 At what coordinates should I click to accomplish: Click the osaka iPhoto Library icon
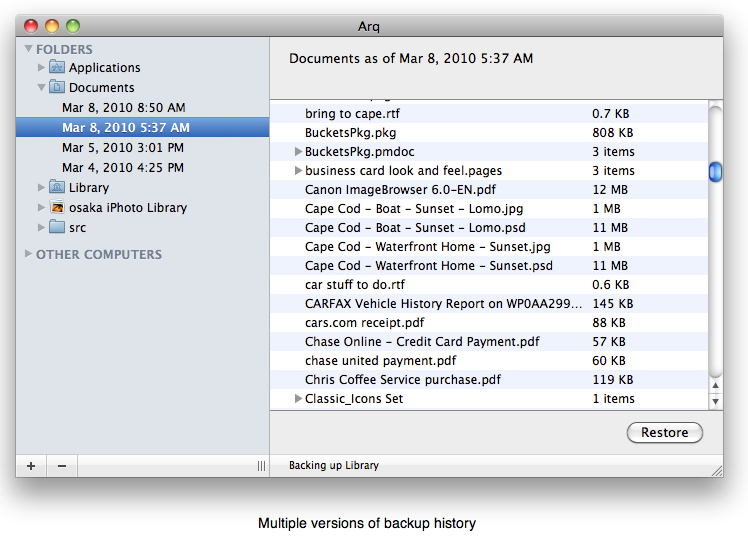pyautogui.click(x=57, y=207)
